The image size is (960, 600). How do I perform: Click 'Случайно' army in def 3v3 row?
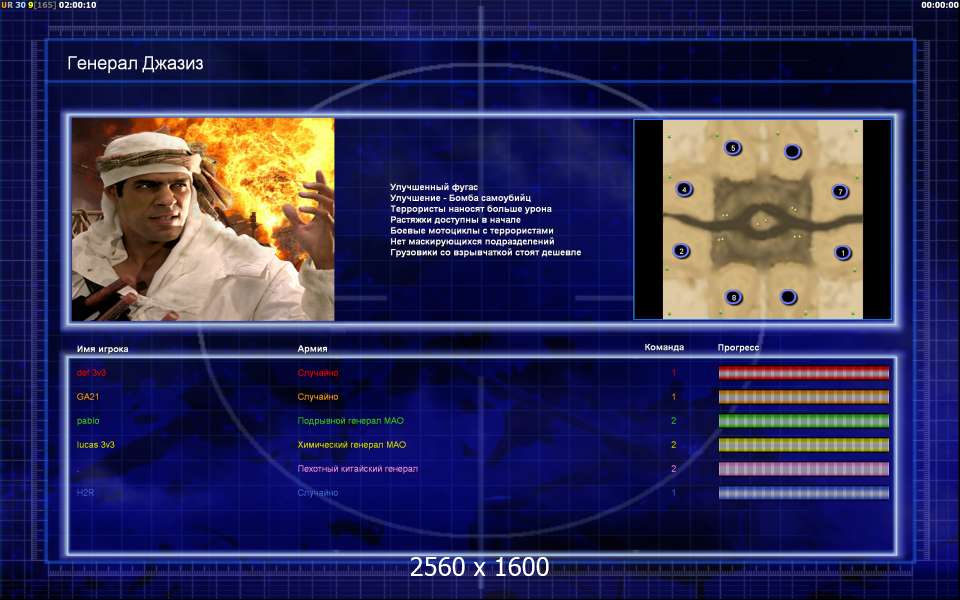click(x=318, y=373)
